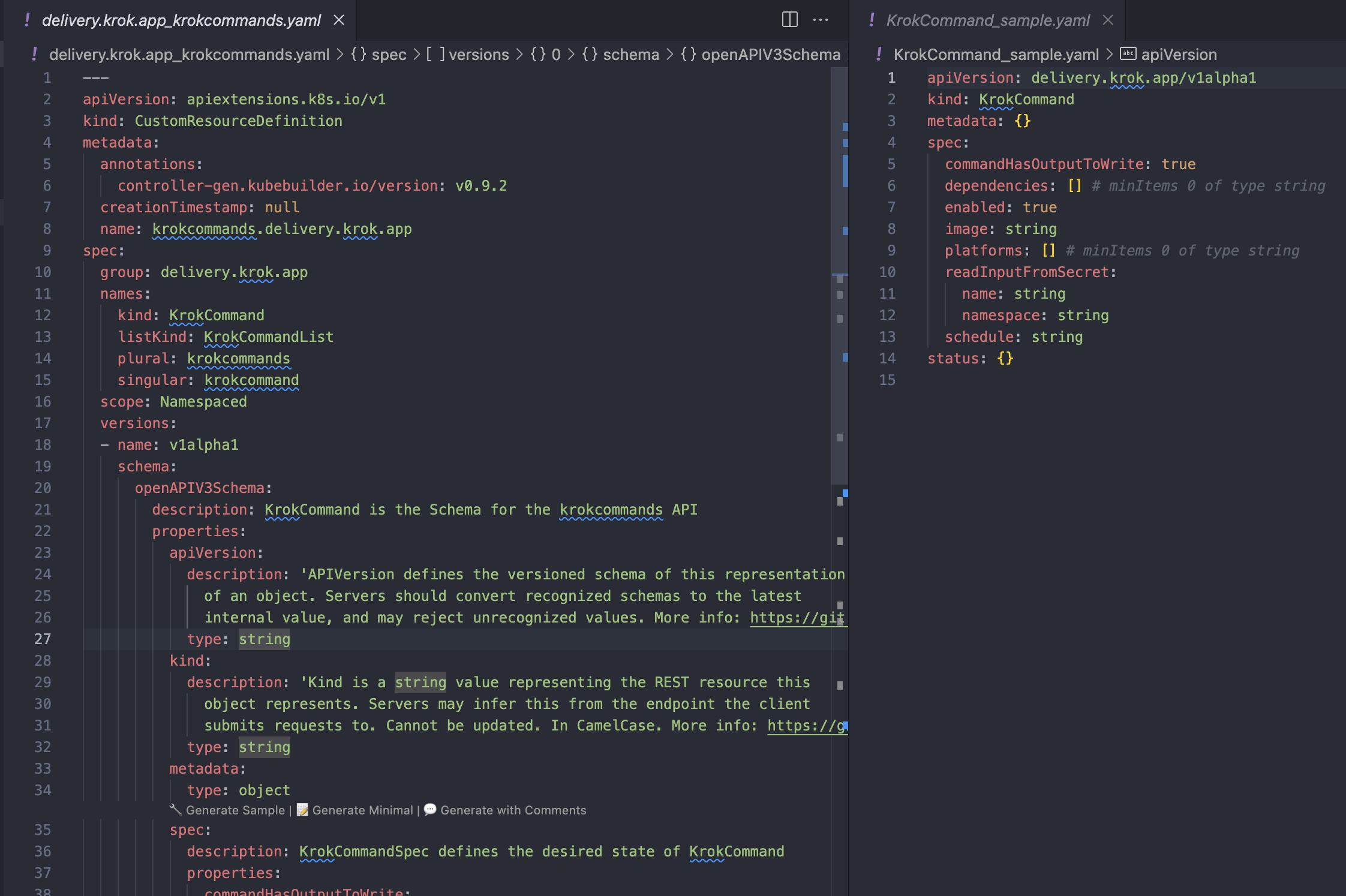Open the https://g link on line 31
Viewport: 1346px width, 896px height.
(807, 726)
